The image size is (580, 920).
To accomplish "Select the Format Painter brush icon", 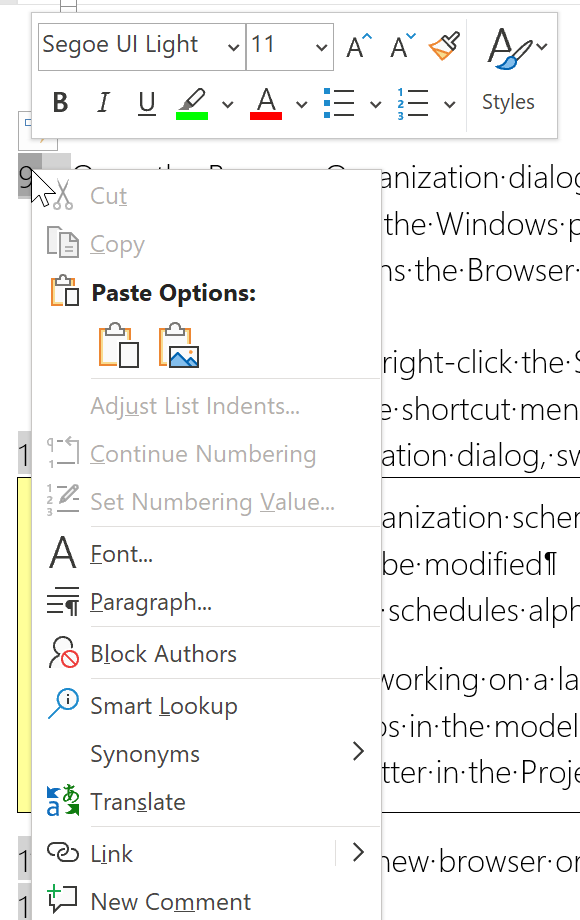I will pyautogui.click(x=445, y=46).
